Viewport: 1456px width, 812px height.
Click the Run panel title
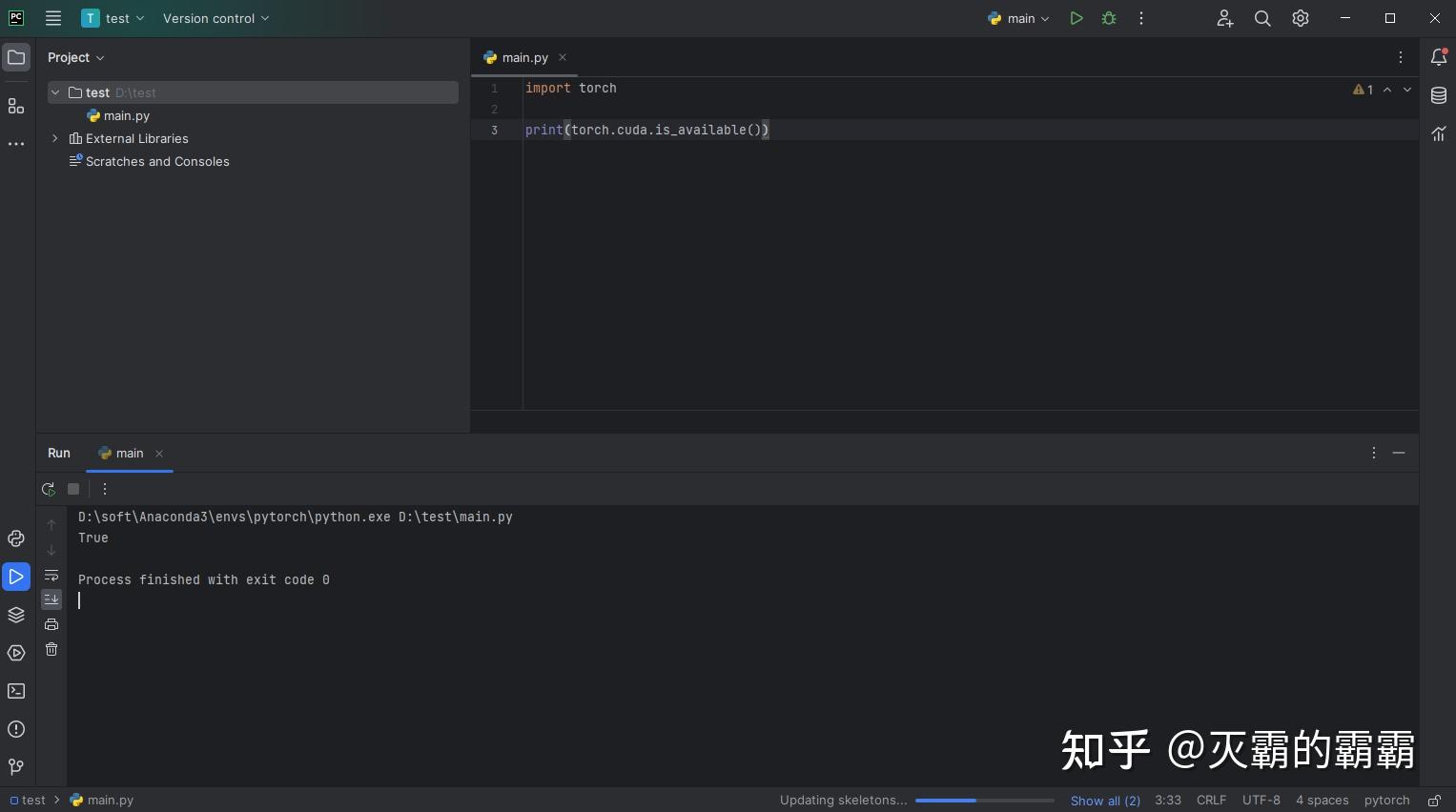[x=59, y=454]
